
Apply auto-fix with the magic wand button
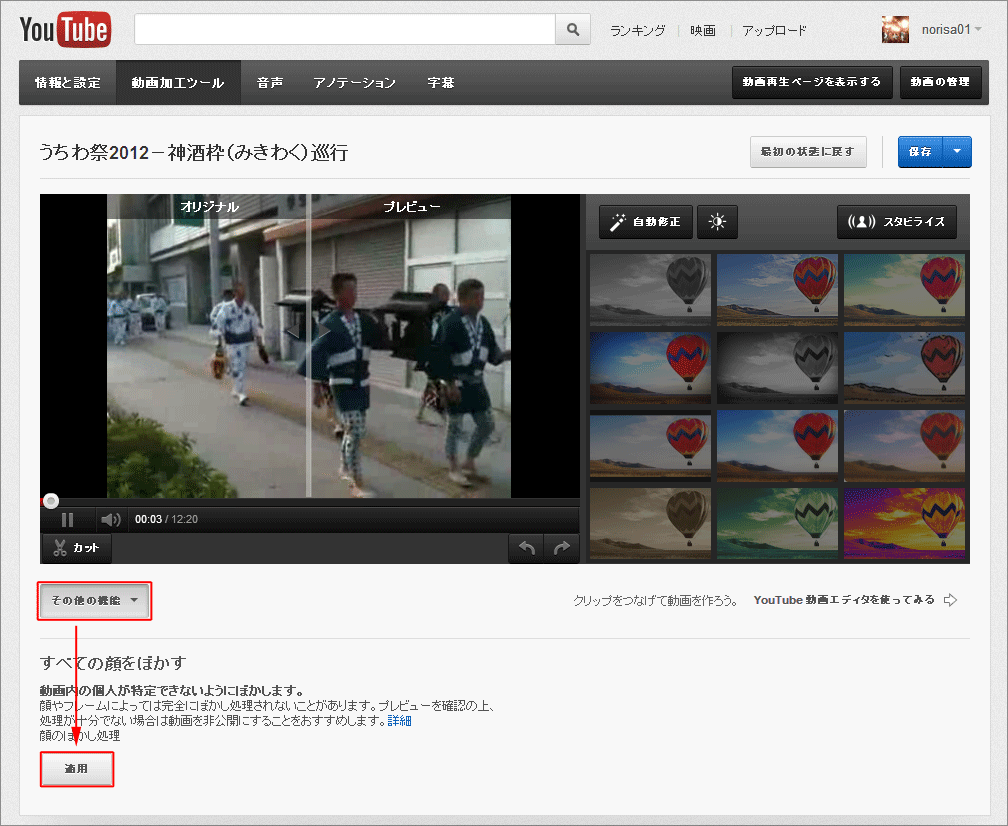[x=645, y=222]
